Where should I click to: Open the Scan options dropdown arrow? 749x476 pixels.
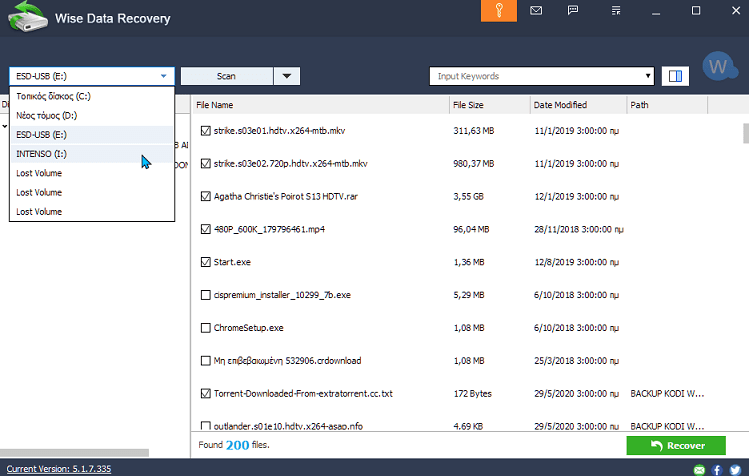[x=287, y=76]
